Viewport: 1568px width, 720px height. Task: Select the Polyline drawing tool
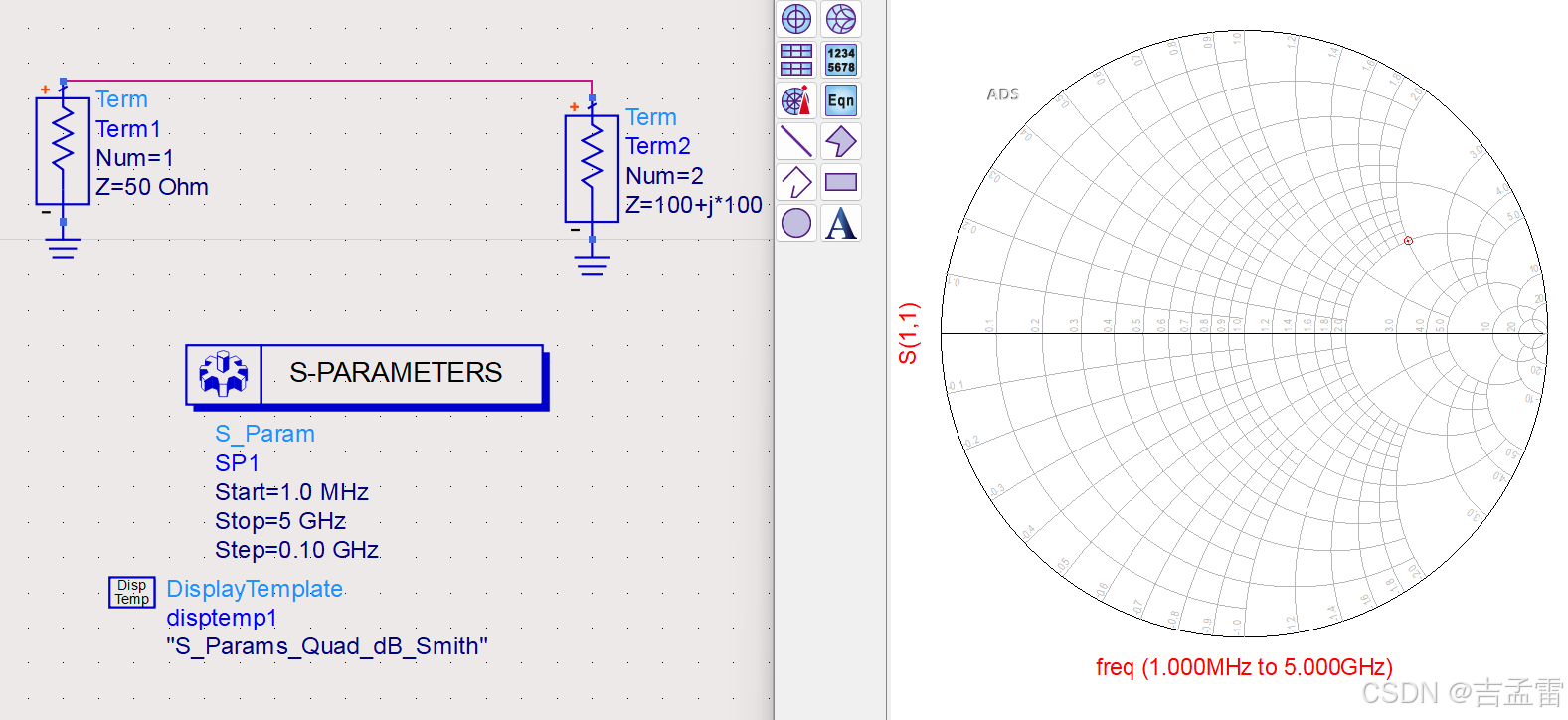pos(796,182)
